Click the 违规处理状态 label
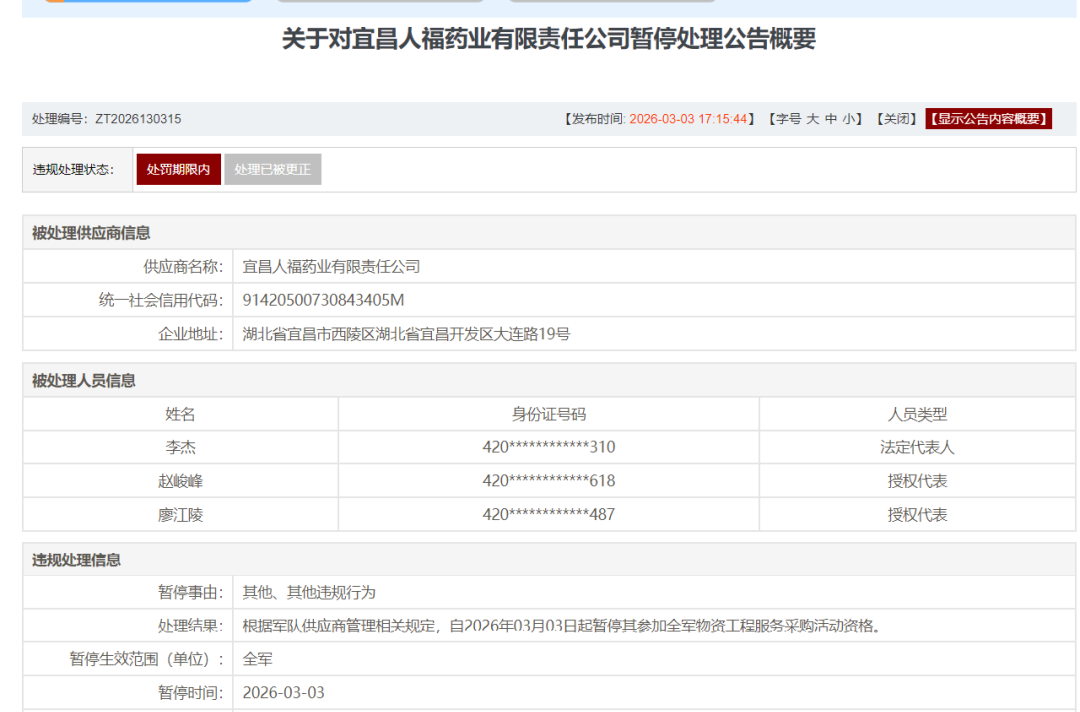Viewport: 1080px width, 712px height. (73, 169)
